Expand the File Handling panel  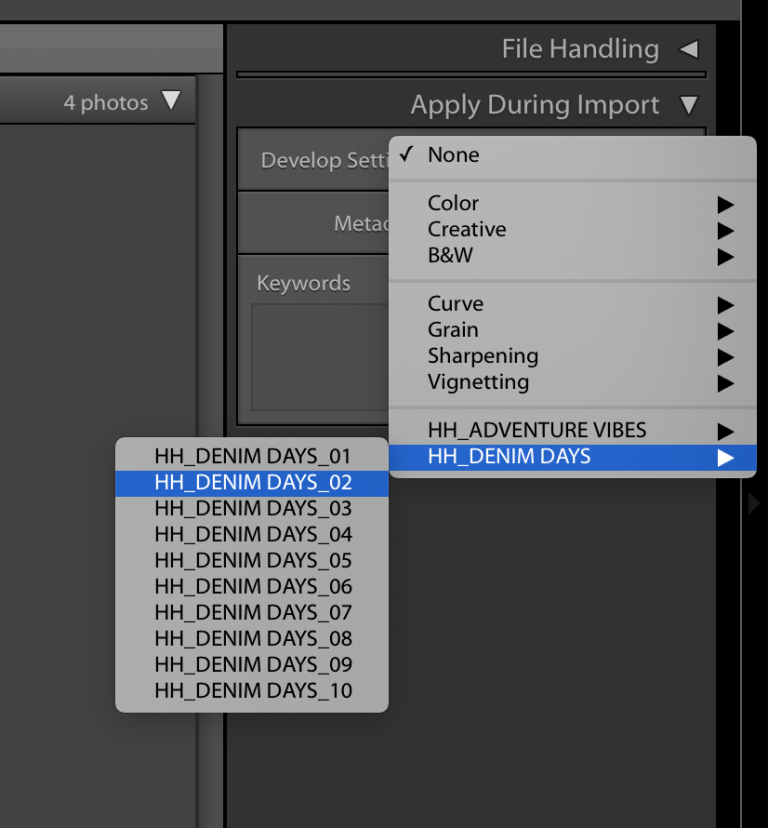tap(687, 49)
